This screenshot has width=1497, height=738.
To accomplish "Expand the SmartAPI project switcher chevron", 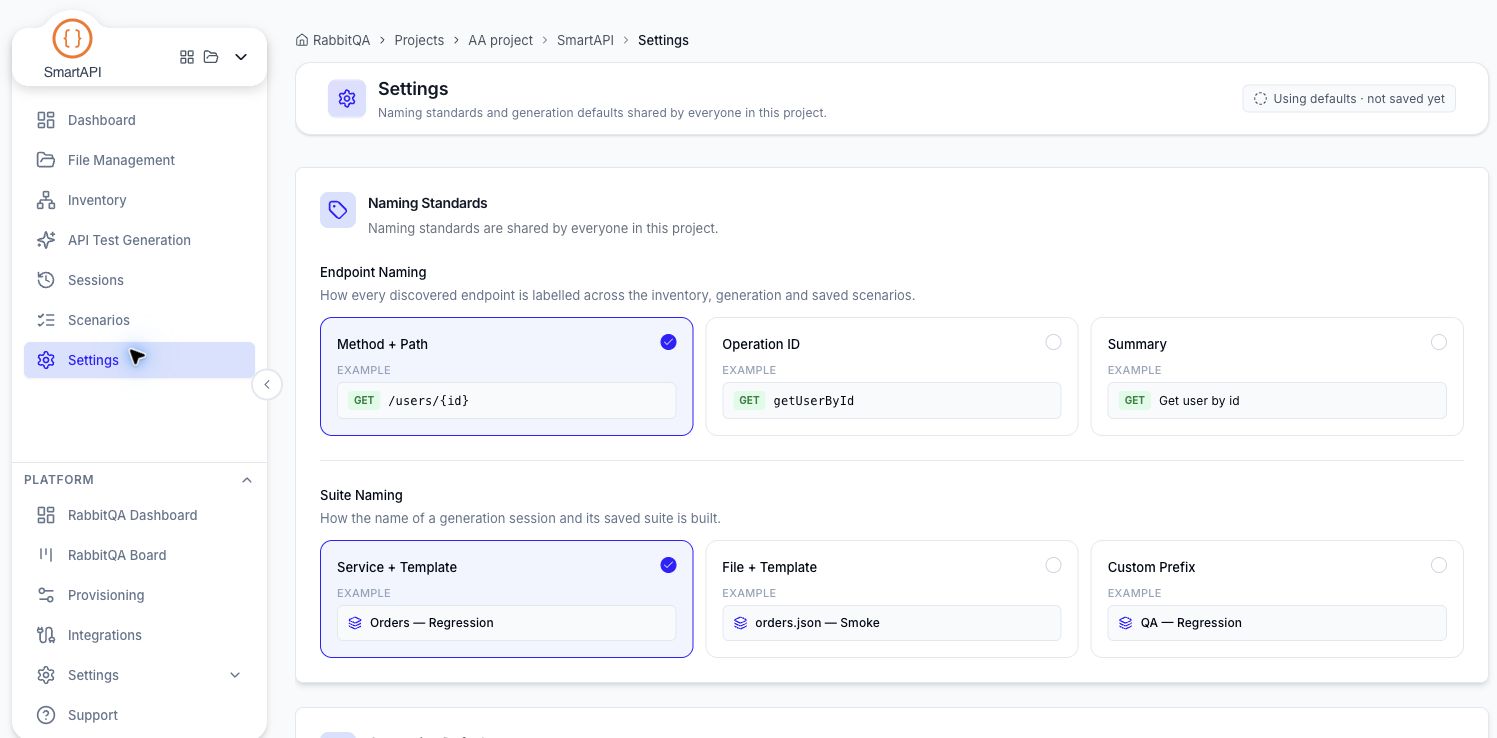I will (241, 57).
